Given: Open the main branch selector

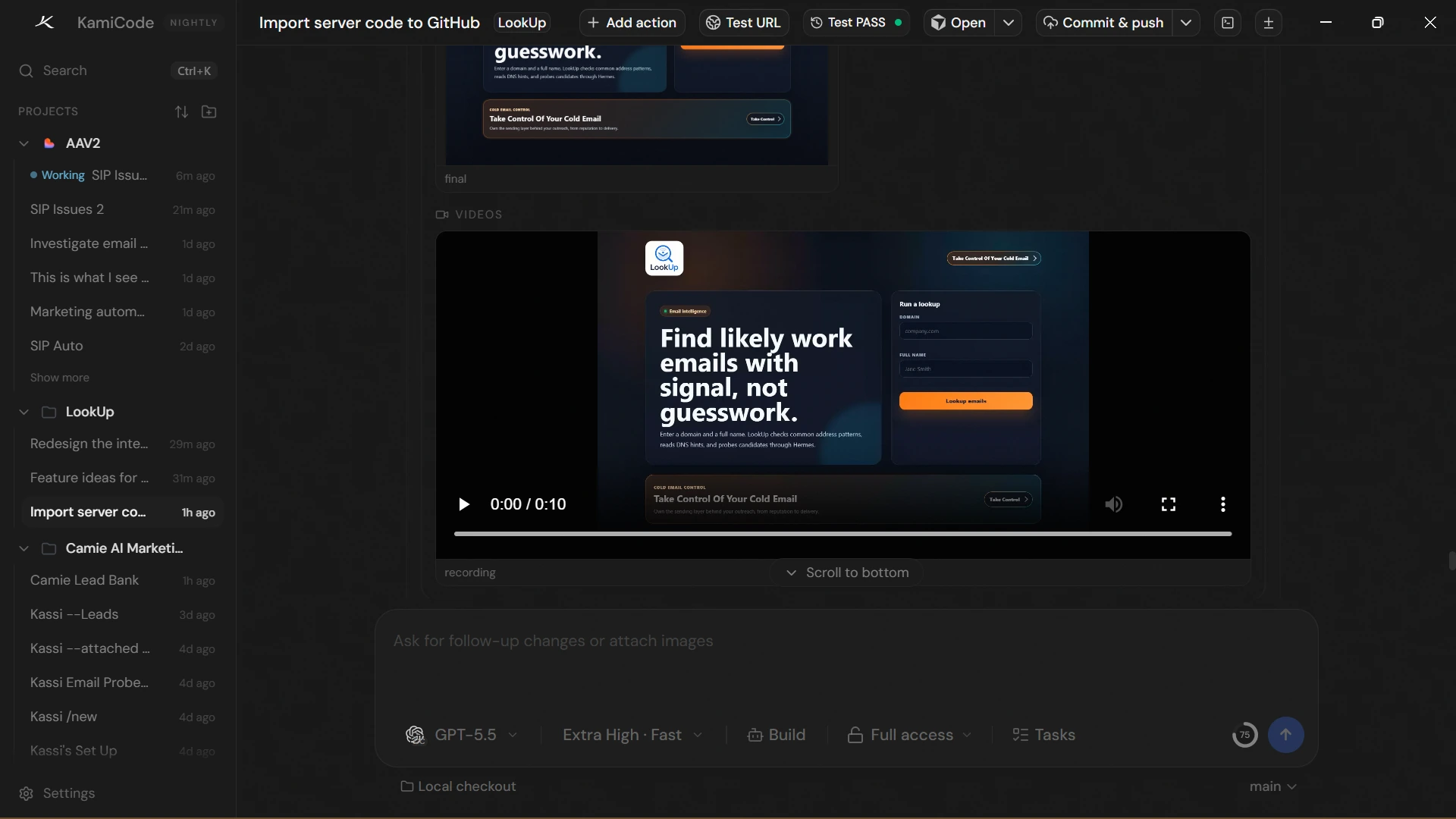Looking at the screenshot, I should (x=1272, y=786).
